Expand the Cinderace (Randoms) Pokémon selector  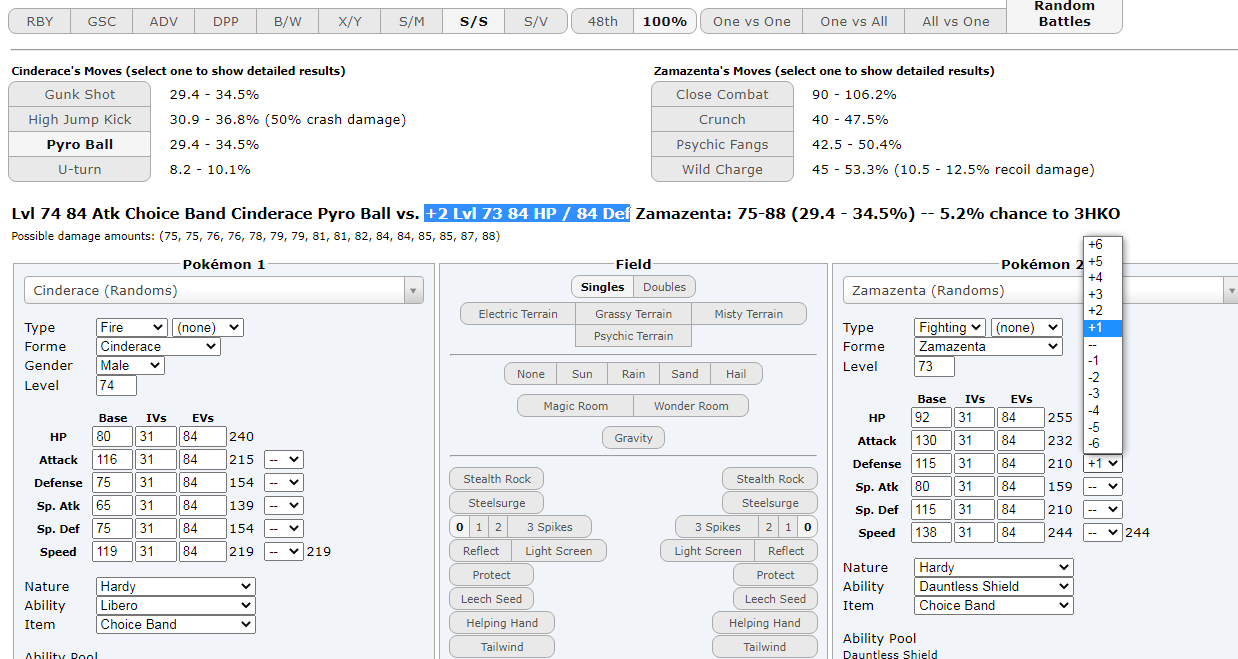(x=223, y=291)
